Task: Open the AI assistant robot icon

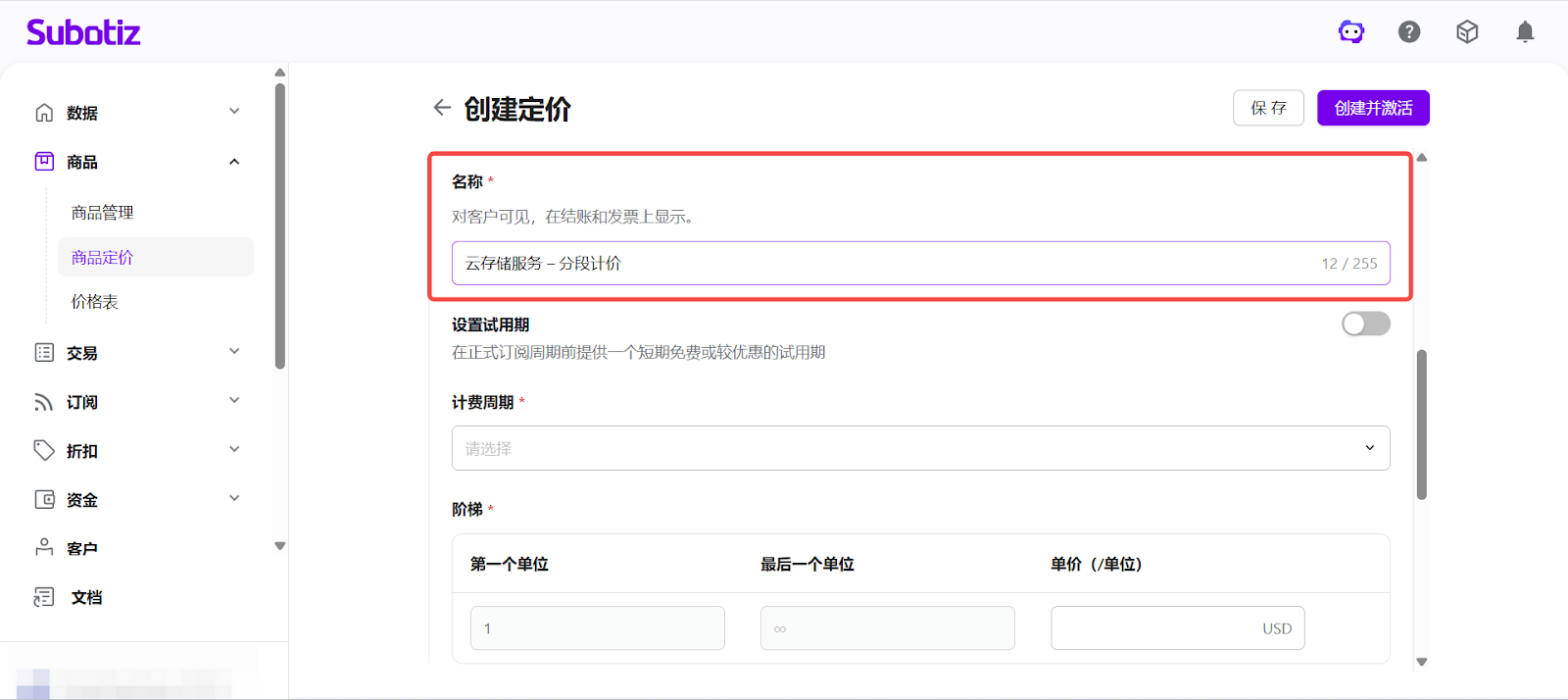Action: [1351, 32]
